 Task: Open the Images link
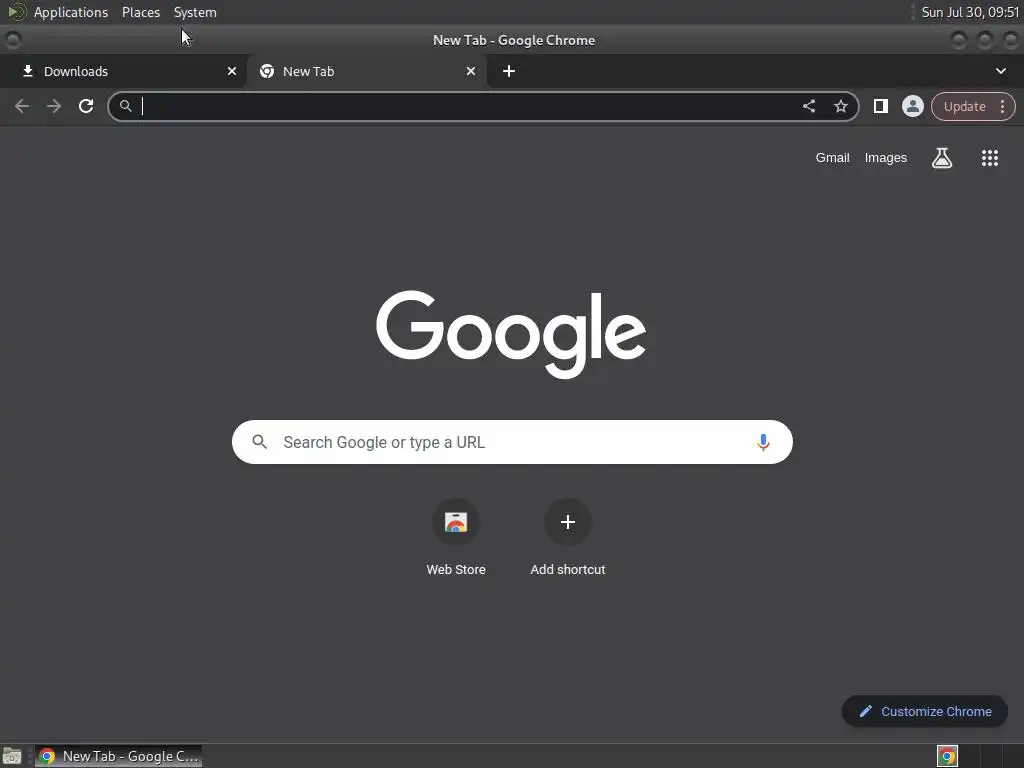tap(886, 157)
